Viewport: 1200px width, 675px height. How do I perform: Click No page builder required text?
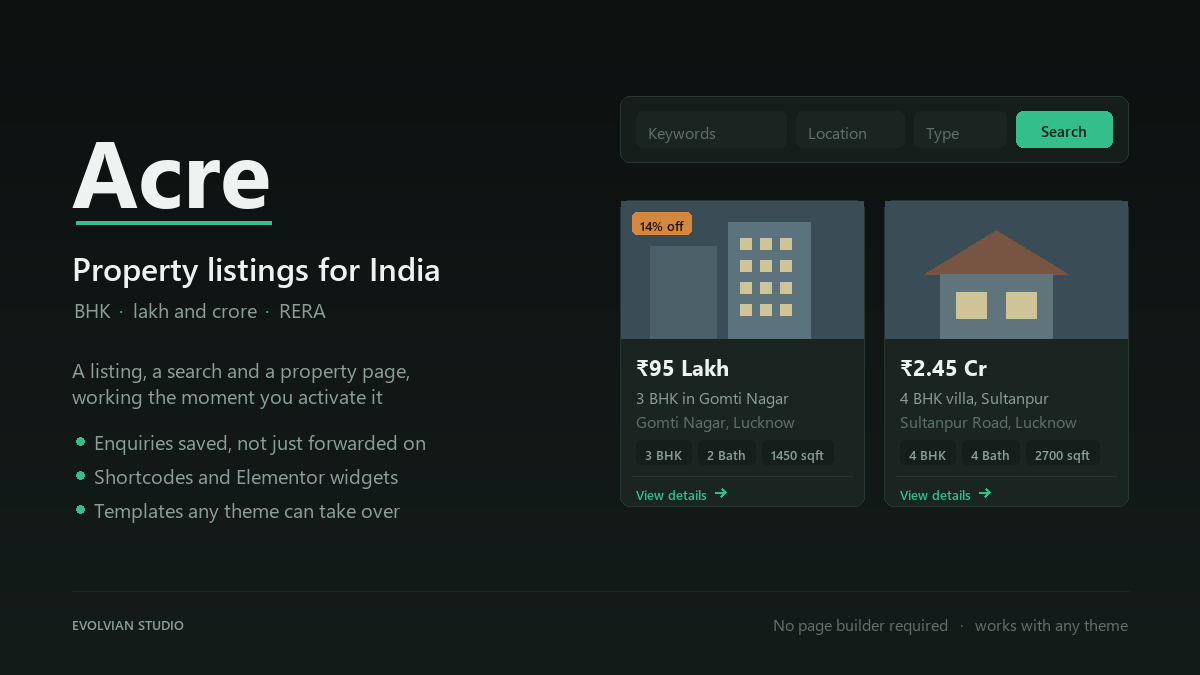(x=860, y=625)
